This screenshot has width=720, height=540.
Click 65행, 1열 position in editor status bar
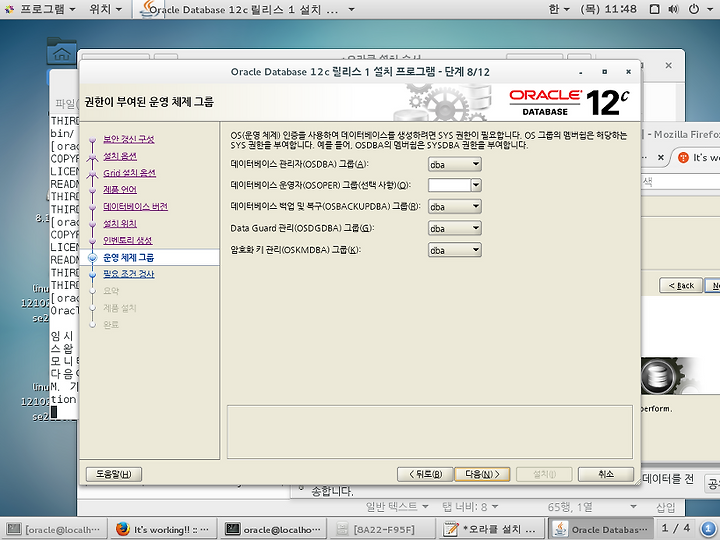570,507
